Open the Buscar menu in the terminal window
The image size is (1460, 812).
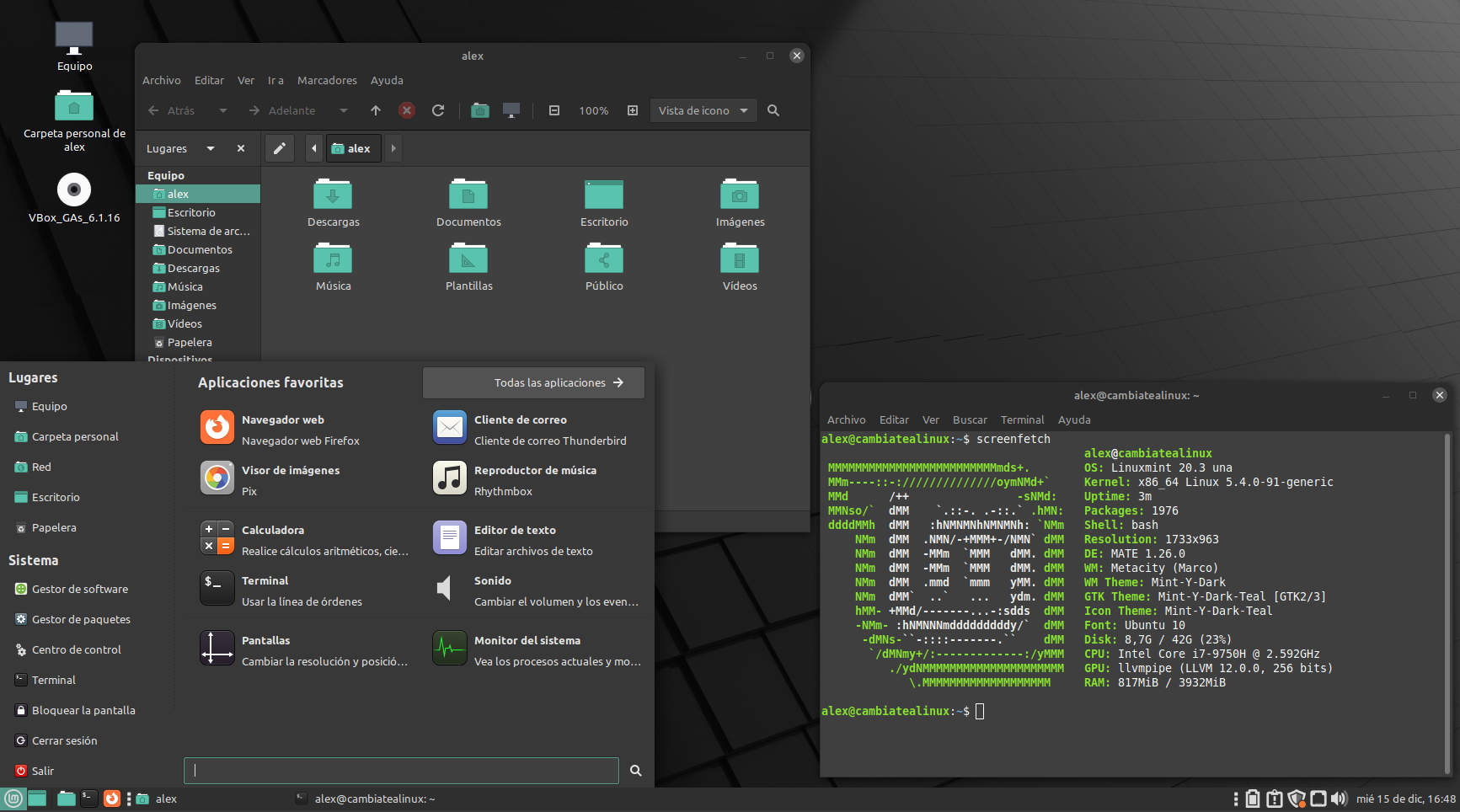pyautogui.click(x=970, y=419)
